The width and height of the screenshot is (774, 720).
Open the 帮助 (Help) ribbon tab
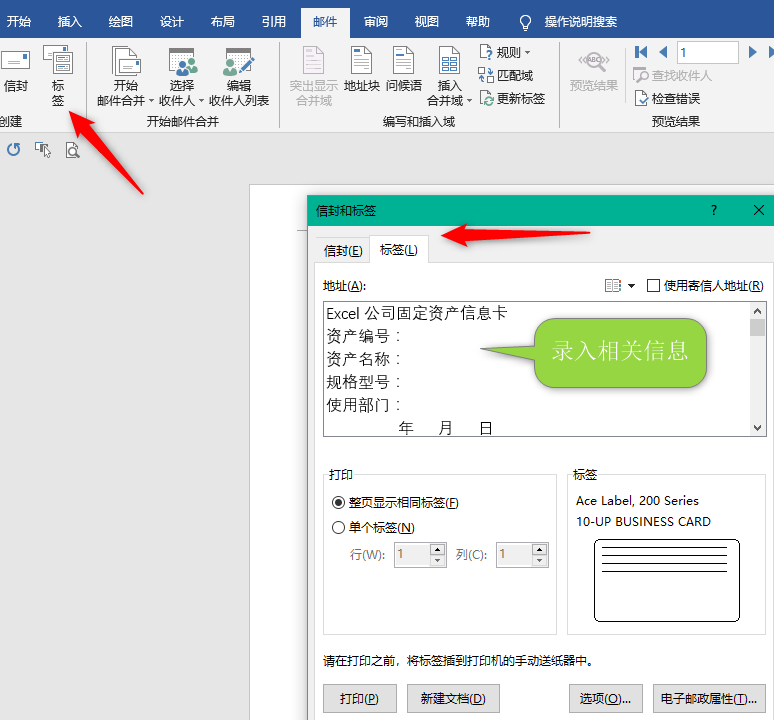pos(477,22)
